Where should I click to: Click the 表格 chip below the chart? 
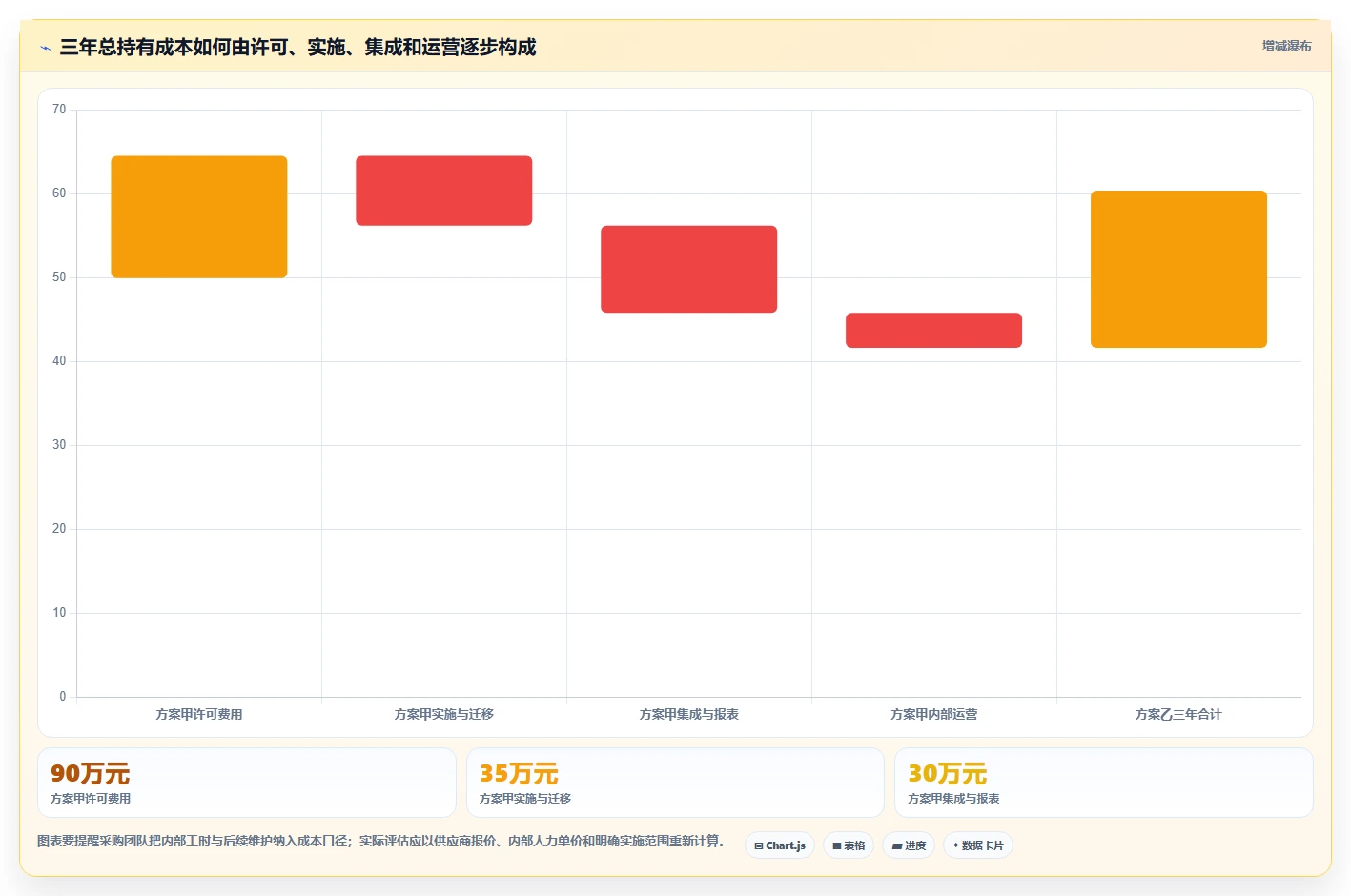(x=849, y=845)
